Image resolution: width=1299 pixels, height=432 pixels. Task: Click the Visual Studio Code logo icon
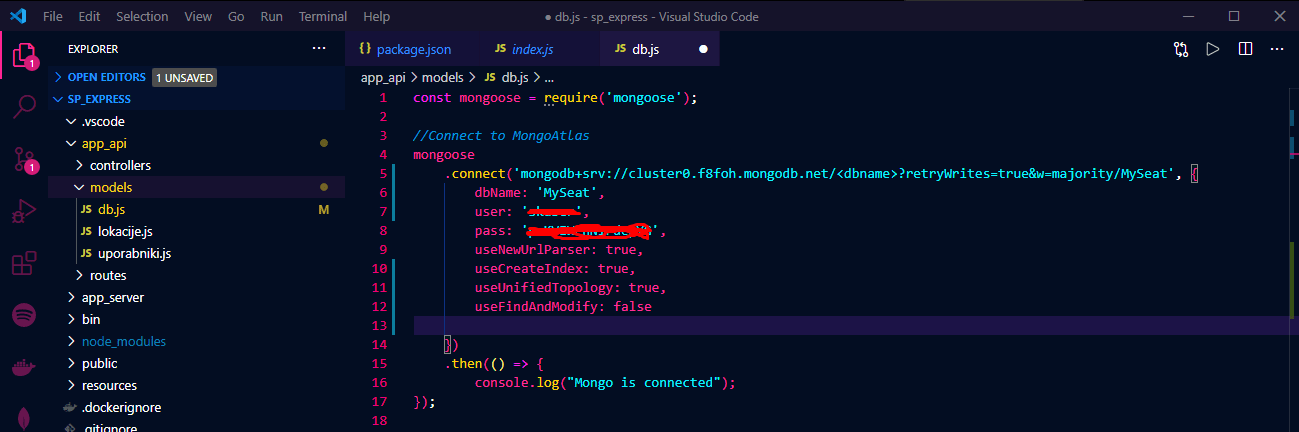[20, 17]
